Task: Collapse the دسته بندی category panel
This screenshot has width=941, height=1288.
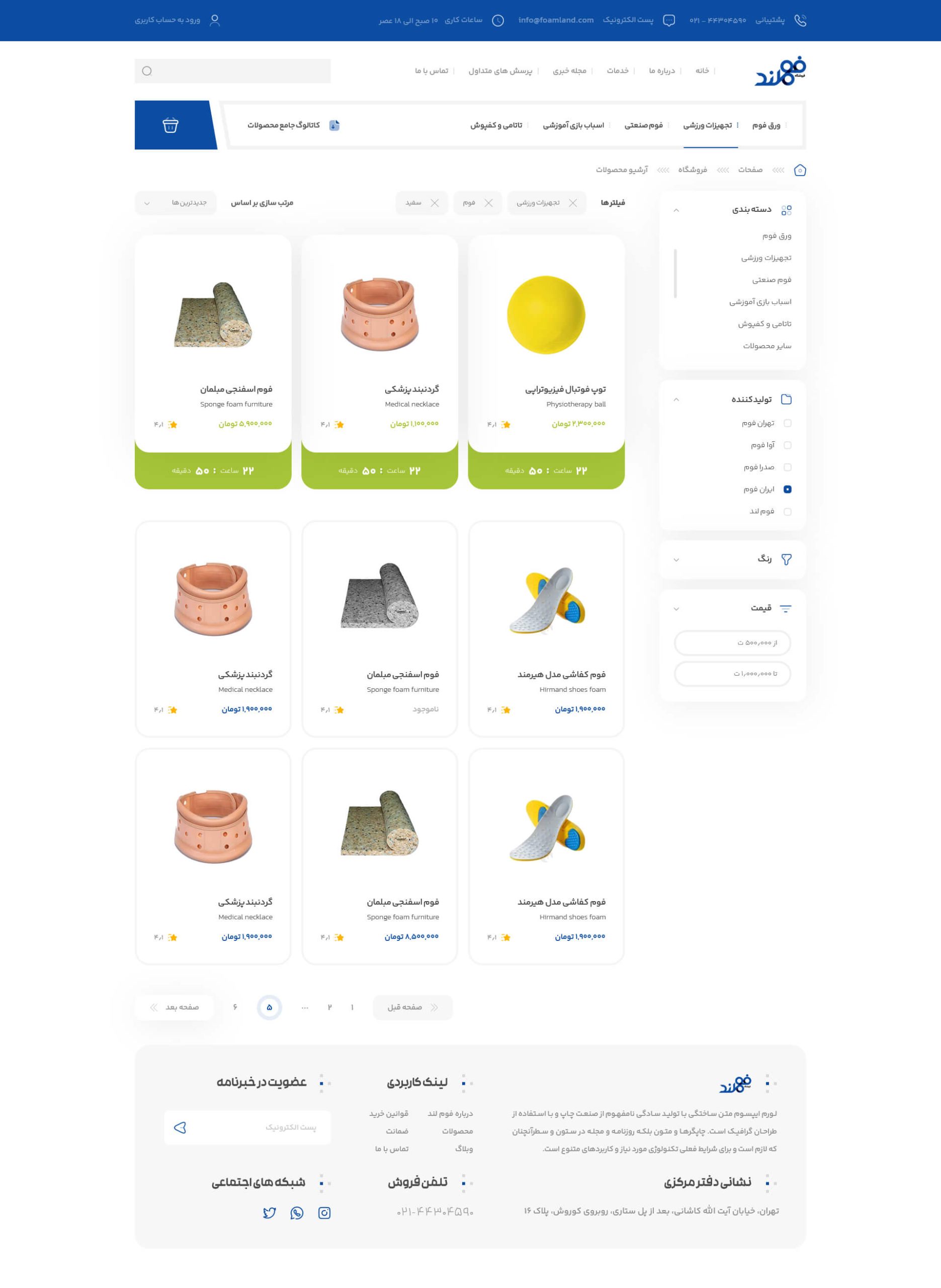Action: (676, 210)
